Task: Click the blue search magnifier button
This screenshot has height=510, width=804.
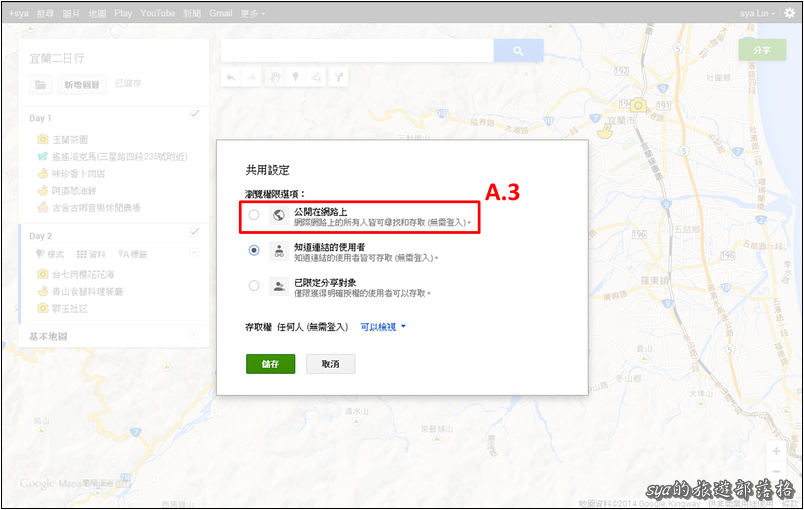Action: pos(518,51)
